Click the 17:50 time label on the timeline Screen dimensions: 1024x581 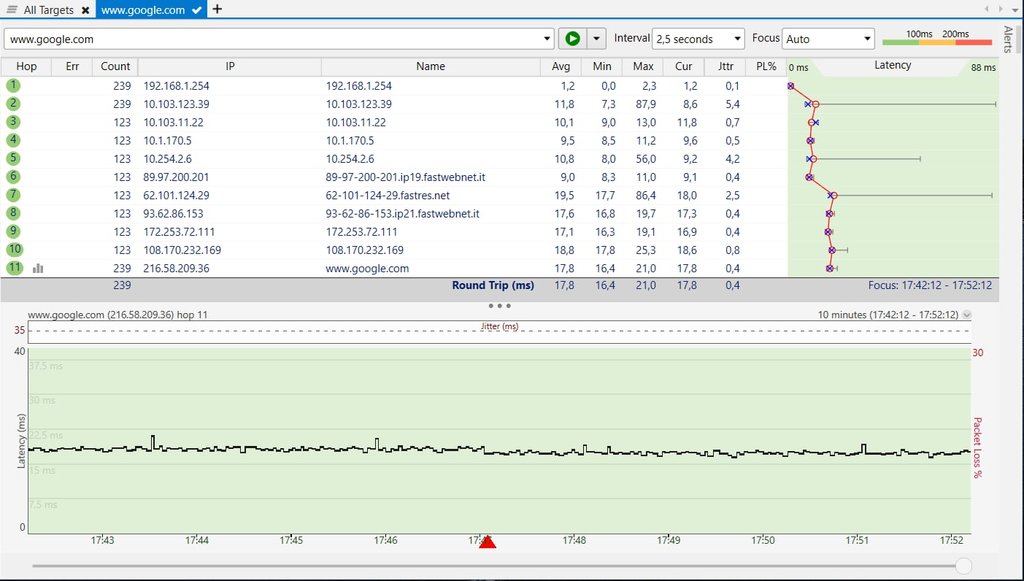763,541
